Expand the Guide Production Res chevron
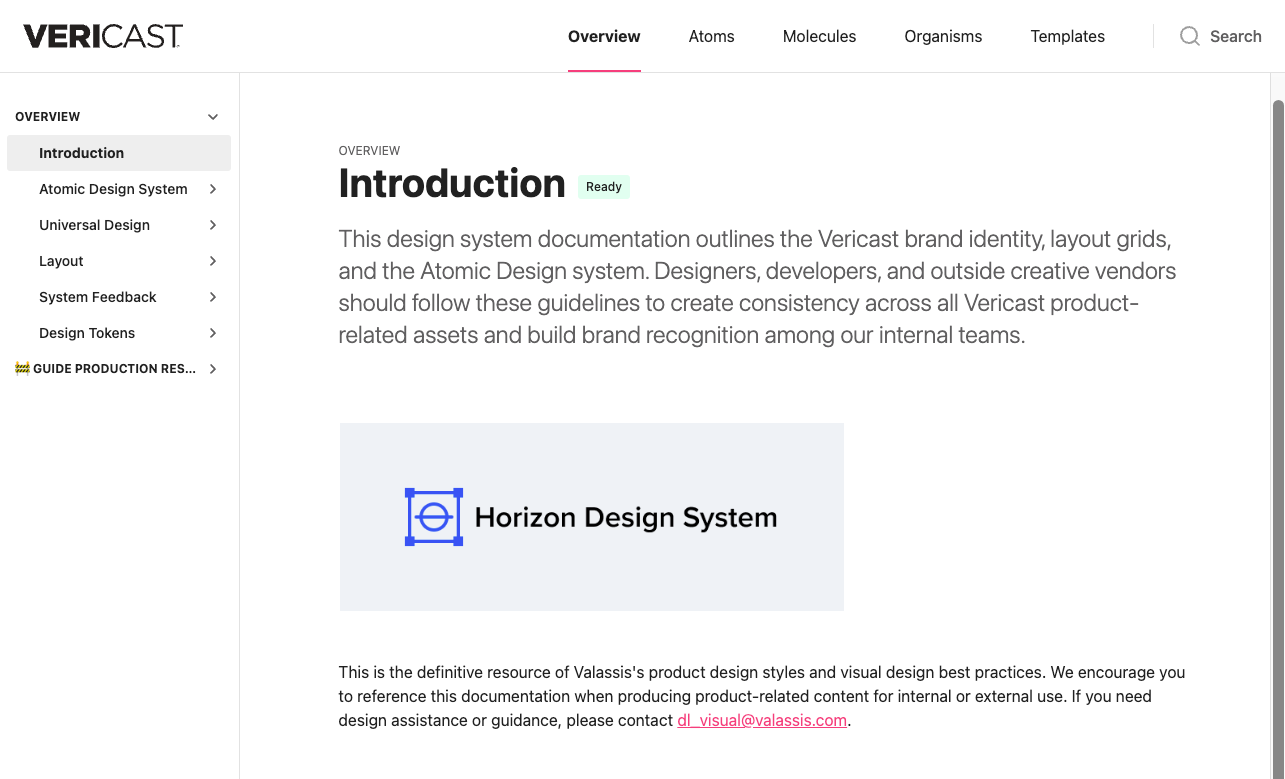1285x779 pixels. click(213, 369)
